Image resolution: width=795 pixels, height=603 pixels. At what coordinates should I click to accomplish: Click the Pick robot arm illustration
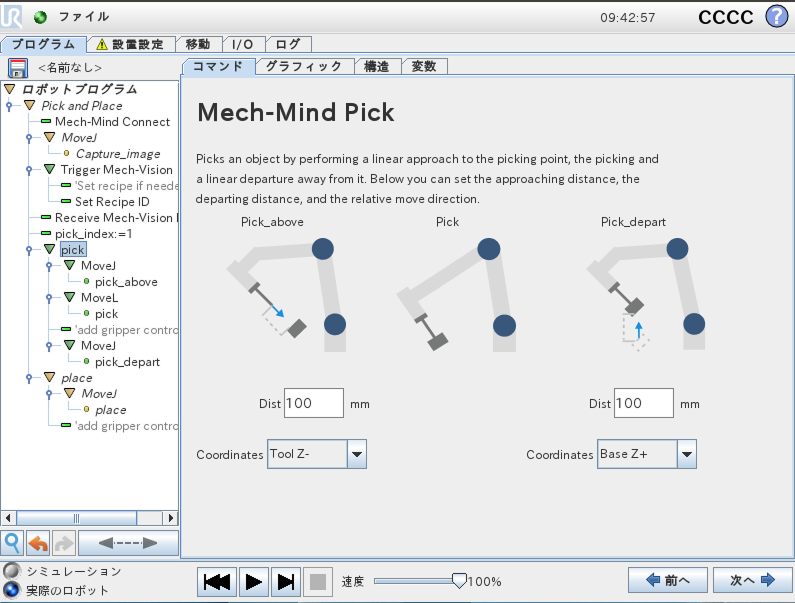pyautogui.click(x=456, y=294)
